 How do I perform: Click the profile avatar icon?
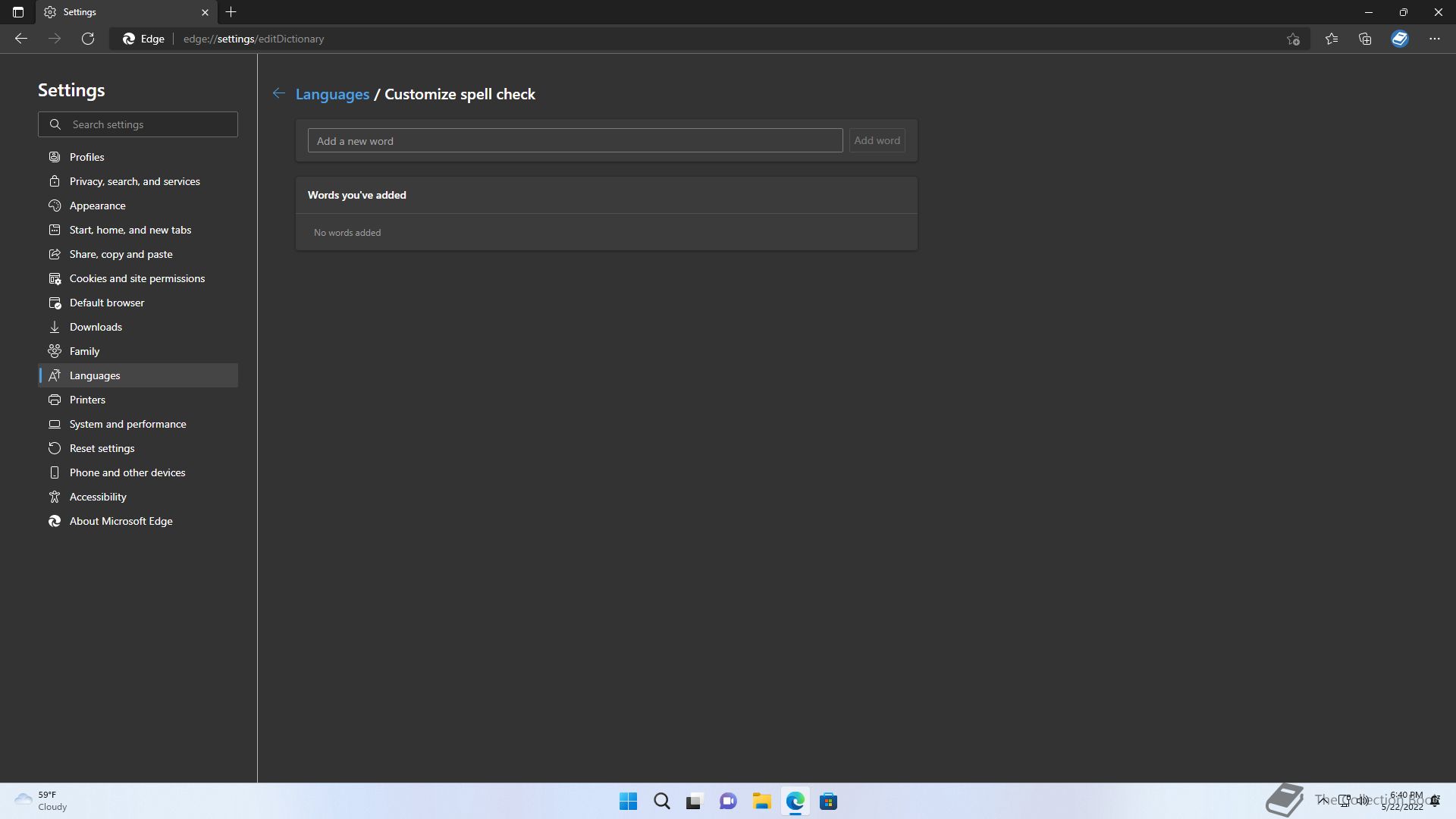click(x=1400, y=39)
